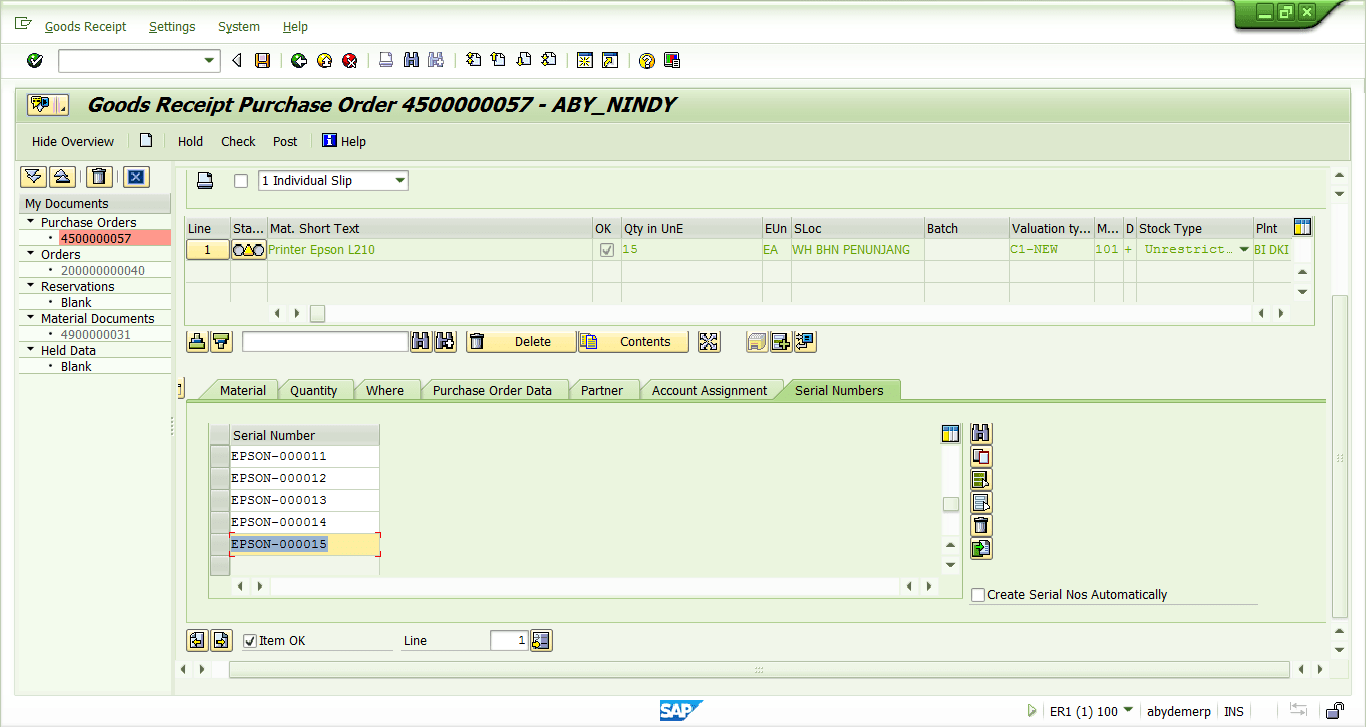Click the Print icon in the standard toolbar
1366x727 pixels.
(x=386, y=61)
